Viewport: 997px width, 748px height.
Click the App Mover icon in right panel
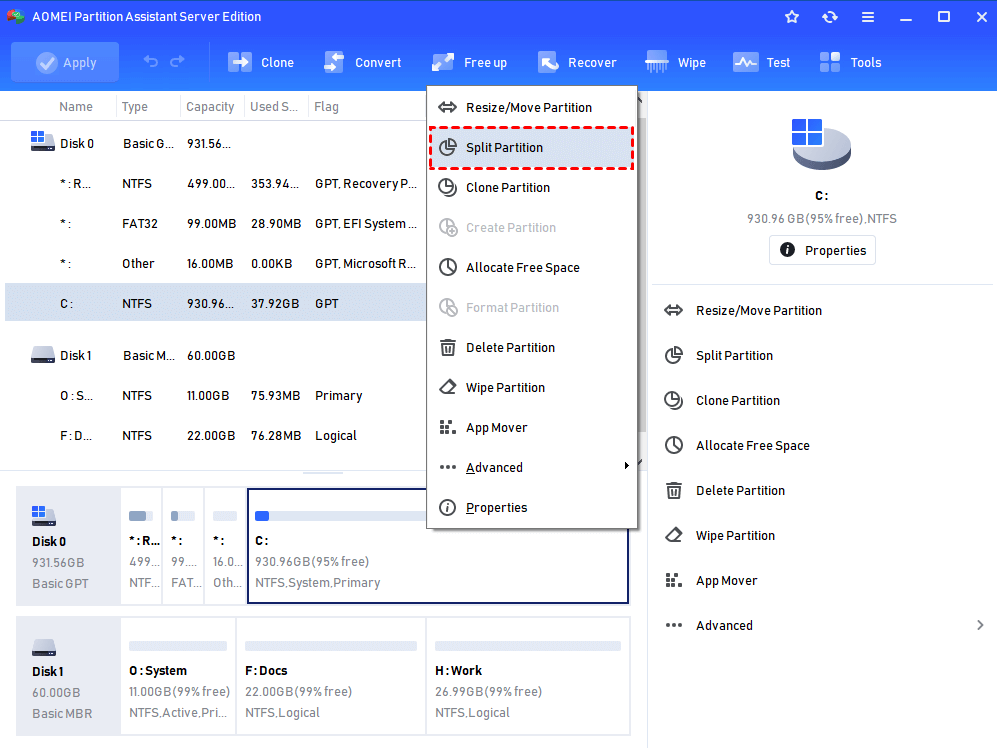(x=673, y=580)
